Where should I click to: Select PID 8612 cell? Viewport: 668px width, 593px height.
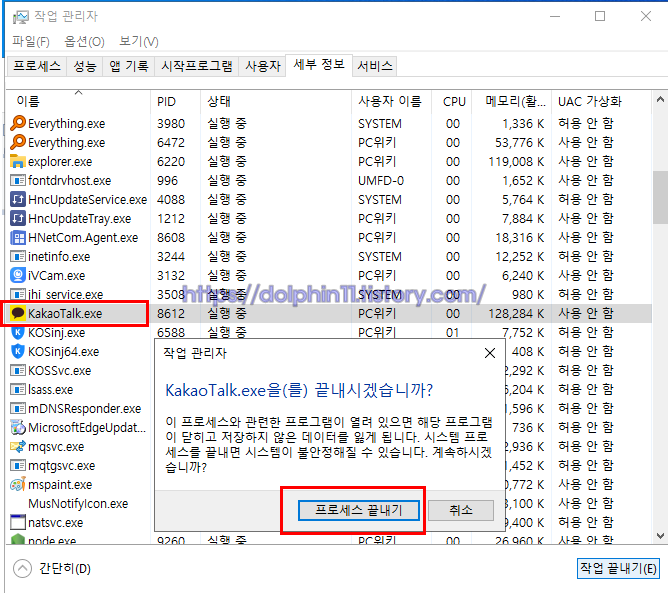pos(171,314)
